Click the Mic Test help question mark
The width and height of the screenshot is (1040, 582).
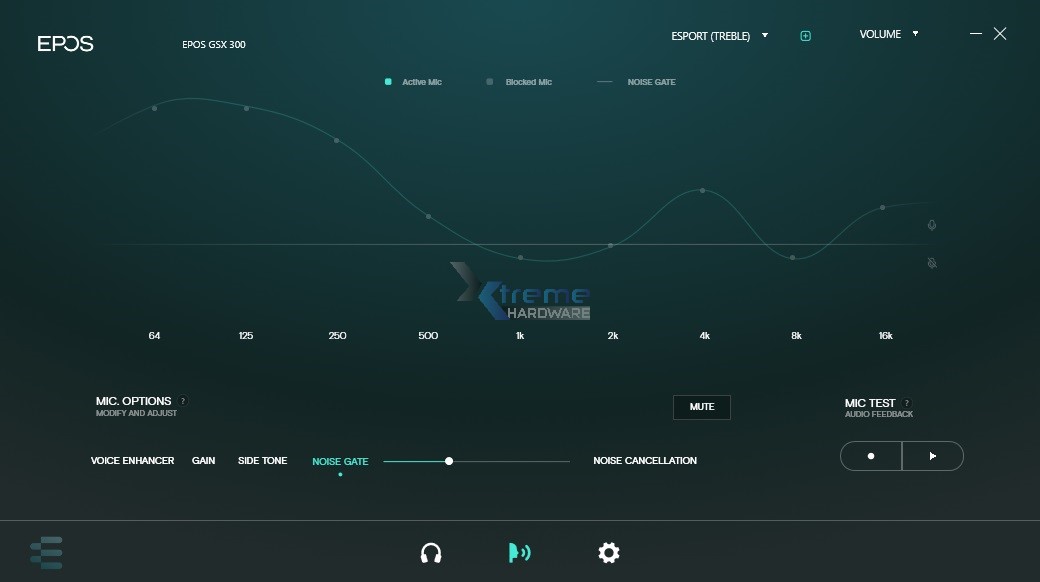click(907, 404)
